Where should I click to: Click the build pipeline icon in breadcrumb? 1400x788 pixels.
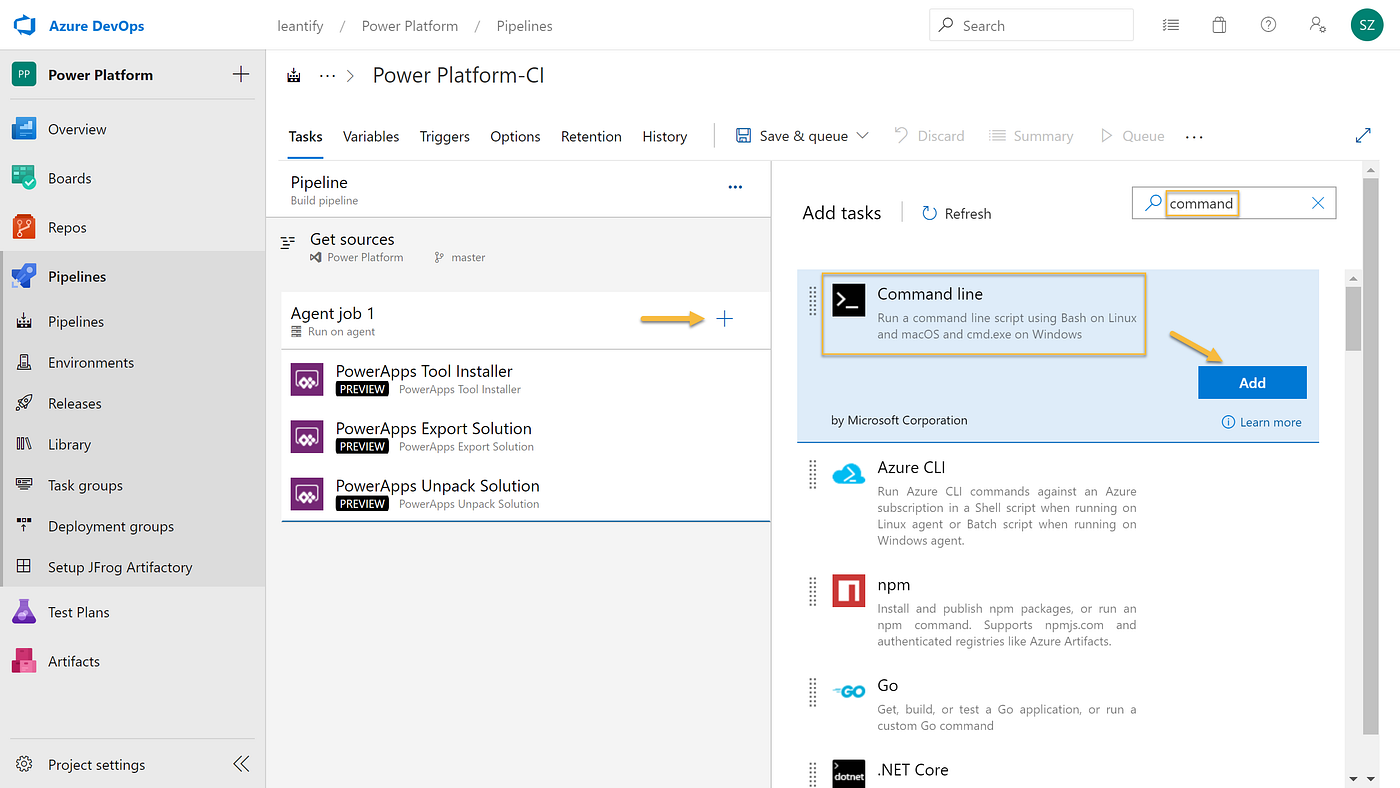coord(294,76)
